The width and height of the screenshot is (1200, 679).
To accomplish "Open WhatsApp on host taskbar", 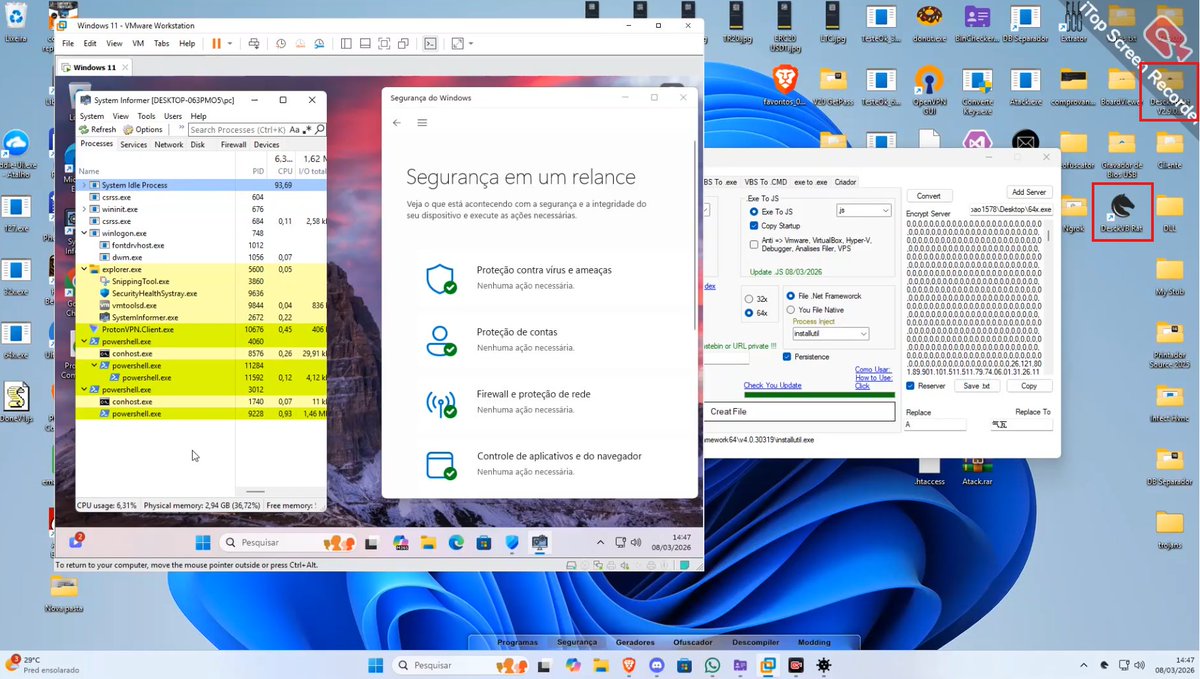I will (712, 665).
